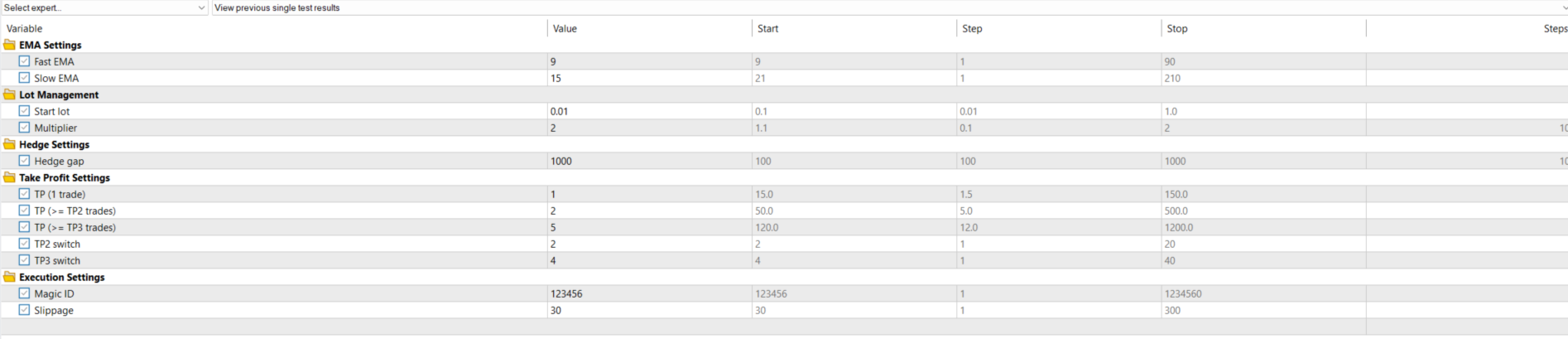Toggle the Fast EMA checkbox

point(24,61)
